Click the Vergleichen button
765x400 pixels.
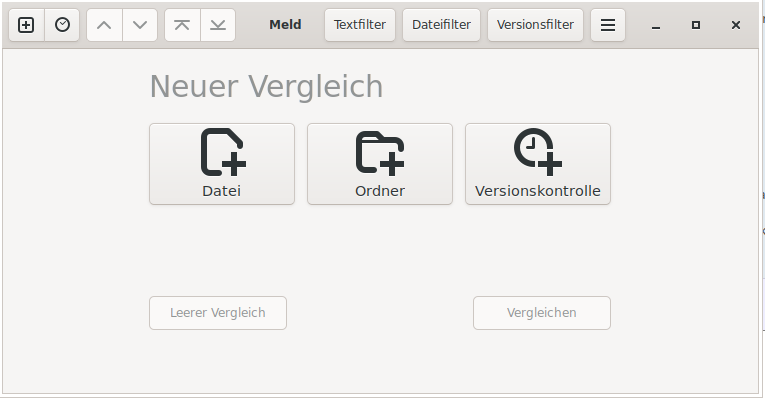[x=541, y=313]
